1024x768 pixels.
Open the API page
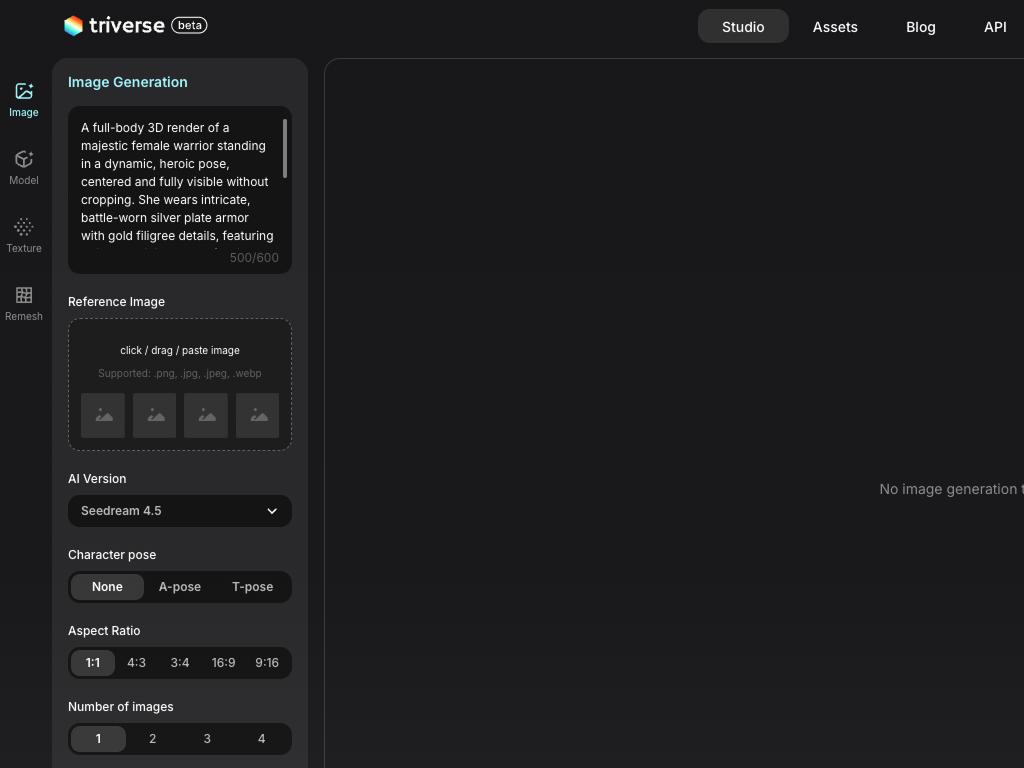995,27
